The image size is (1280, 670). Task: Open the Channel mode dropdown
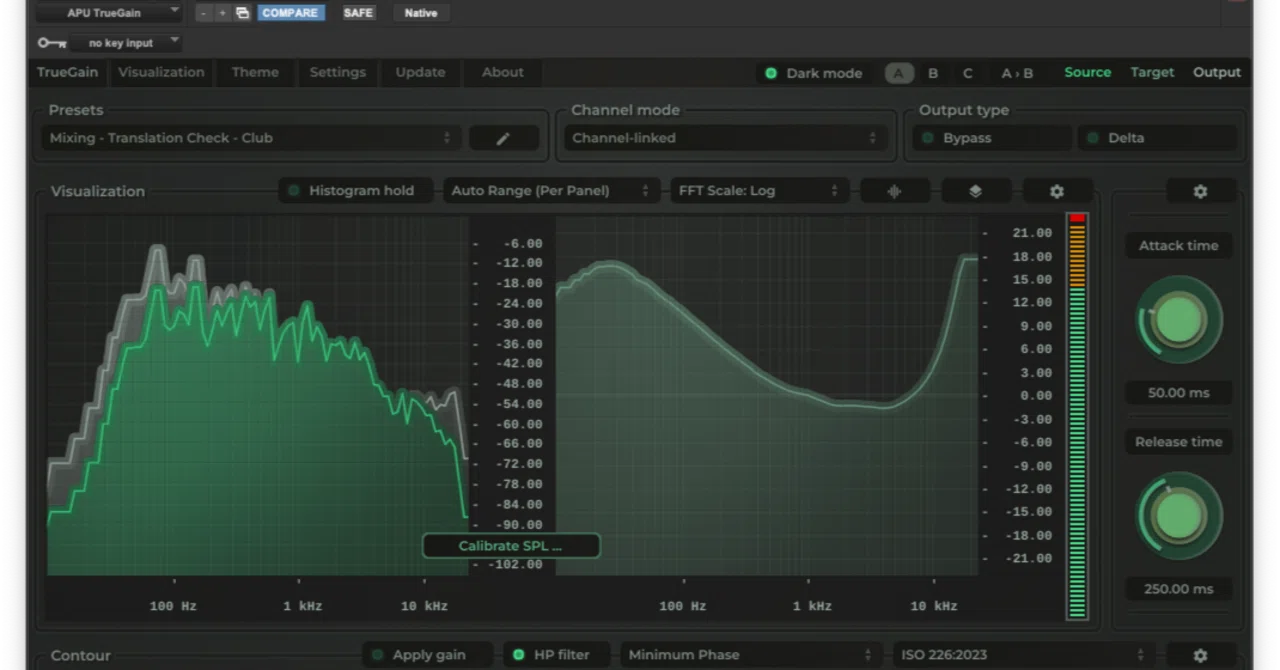[726, 138]
